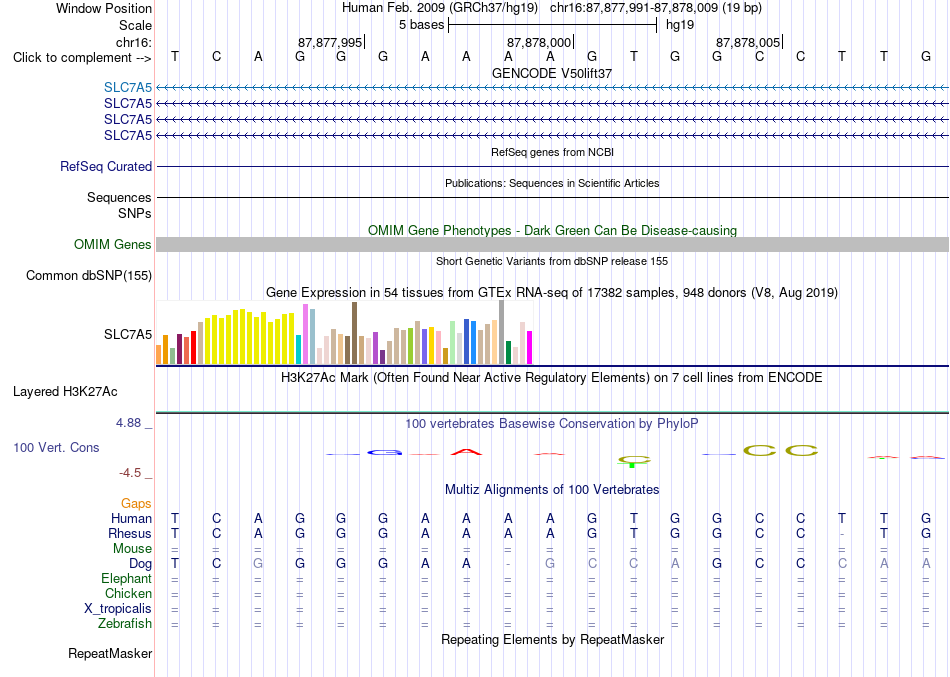Image resolution: width=950 pixels, height=677 pixels.
Task: Click the Dog species label
Action: [141, 564]
